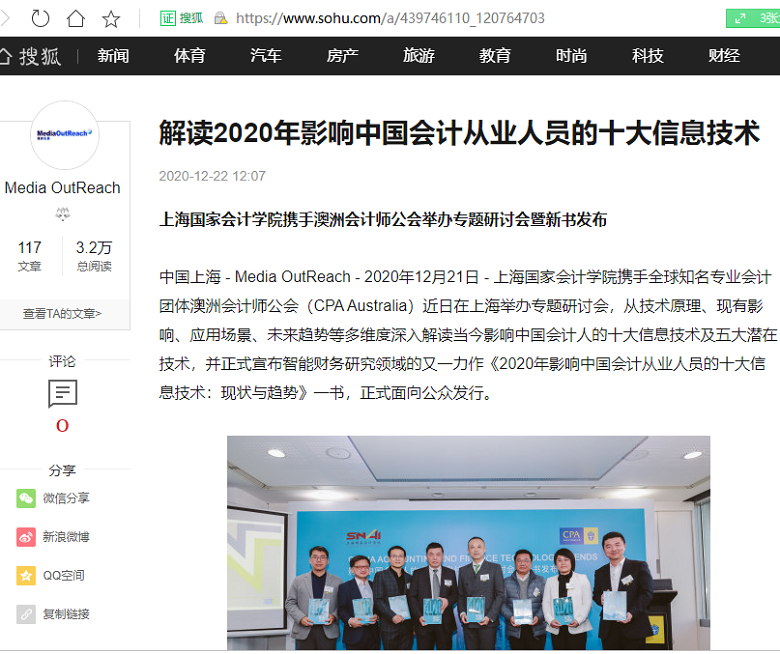Open the Media OutReach author name link

click(x=62, y=188)
